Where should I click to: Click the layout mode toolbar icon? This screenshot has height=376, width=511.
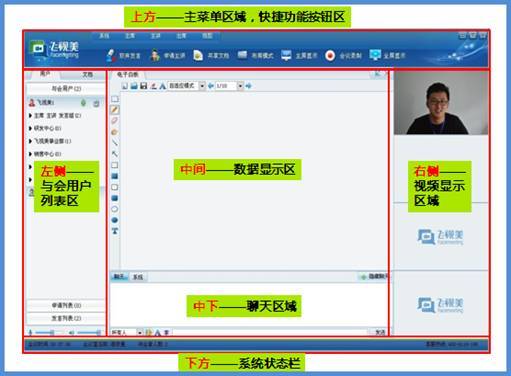(242, 55)
